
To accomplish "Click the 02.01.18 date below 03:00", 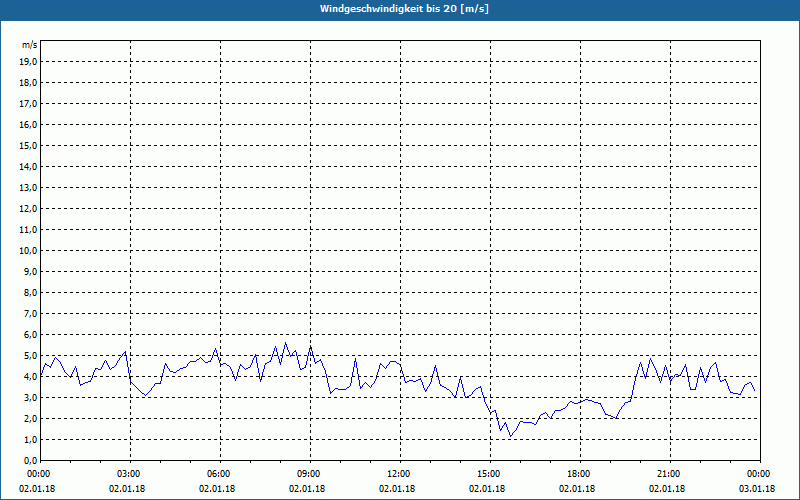I will click(x=127, y=489).
